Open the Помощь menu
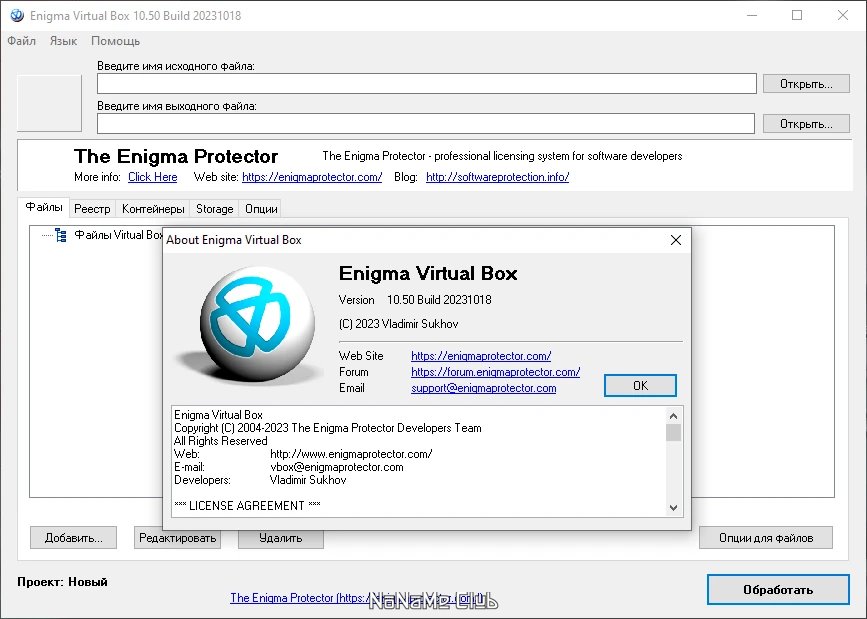The height and width of the screenshot is (619, 867). (116, 41)
